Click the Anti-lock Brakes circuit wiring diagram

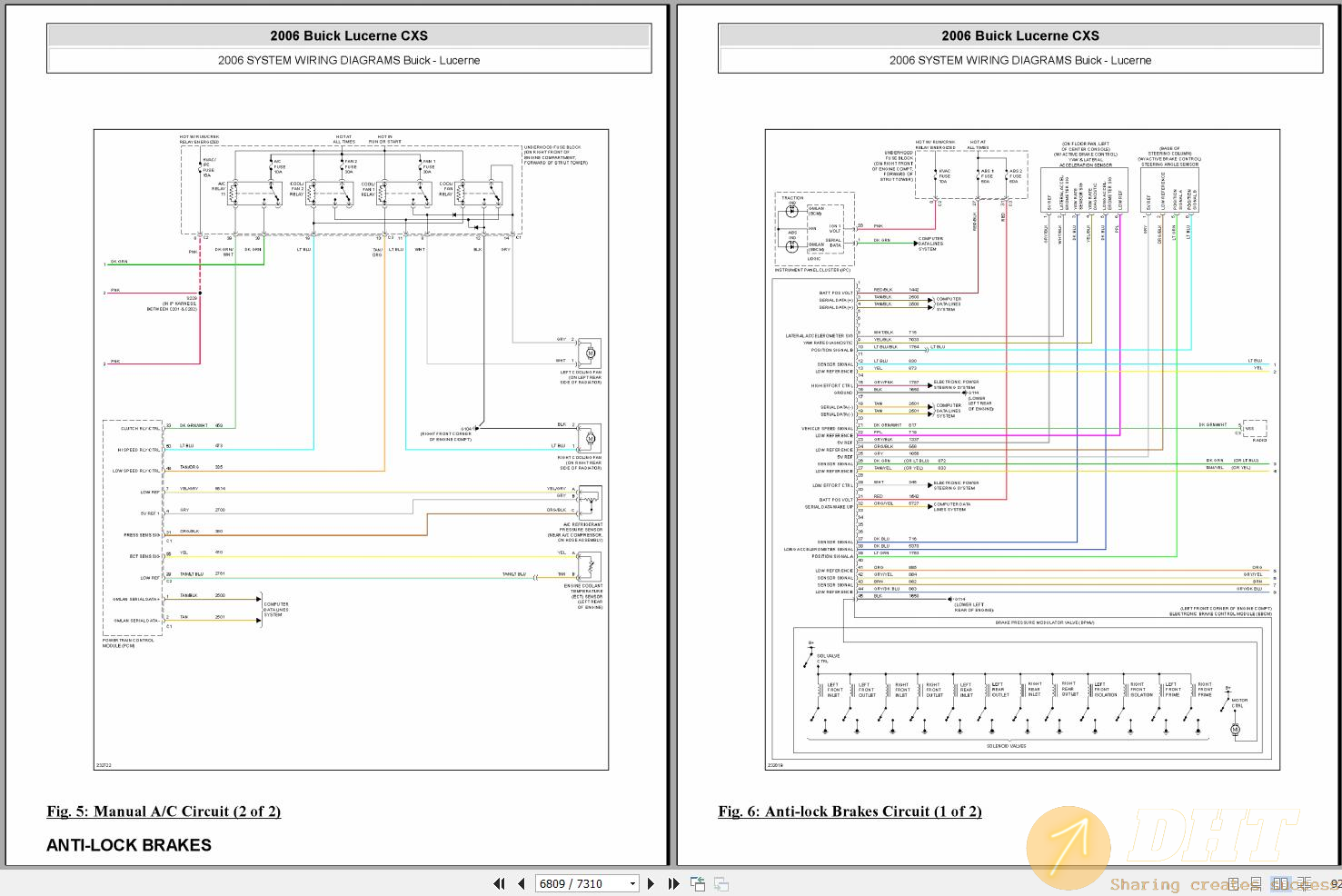(x=1022, y=450)
